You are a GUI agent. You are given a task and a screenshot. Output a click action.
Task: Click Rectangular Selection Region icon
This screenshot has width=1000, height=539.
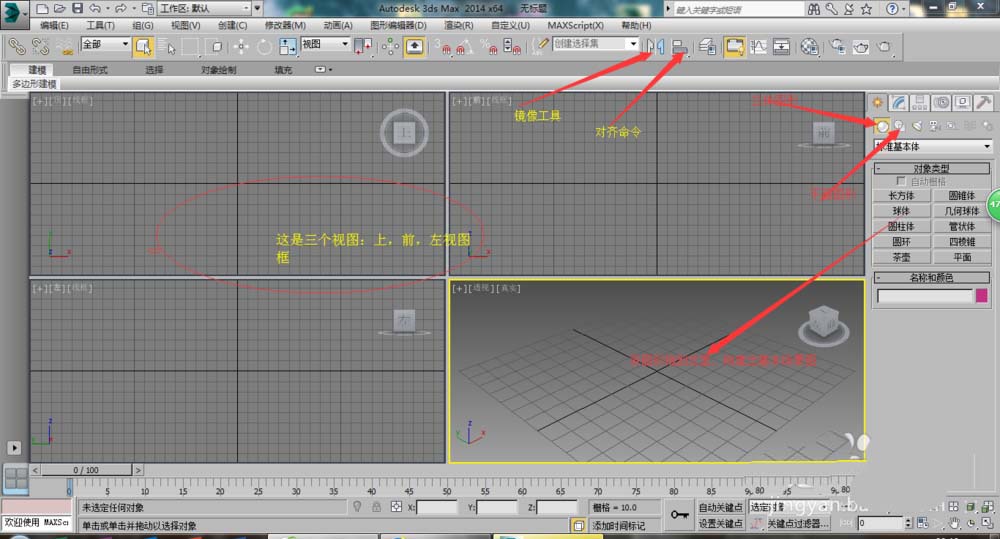[190, 47]
